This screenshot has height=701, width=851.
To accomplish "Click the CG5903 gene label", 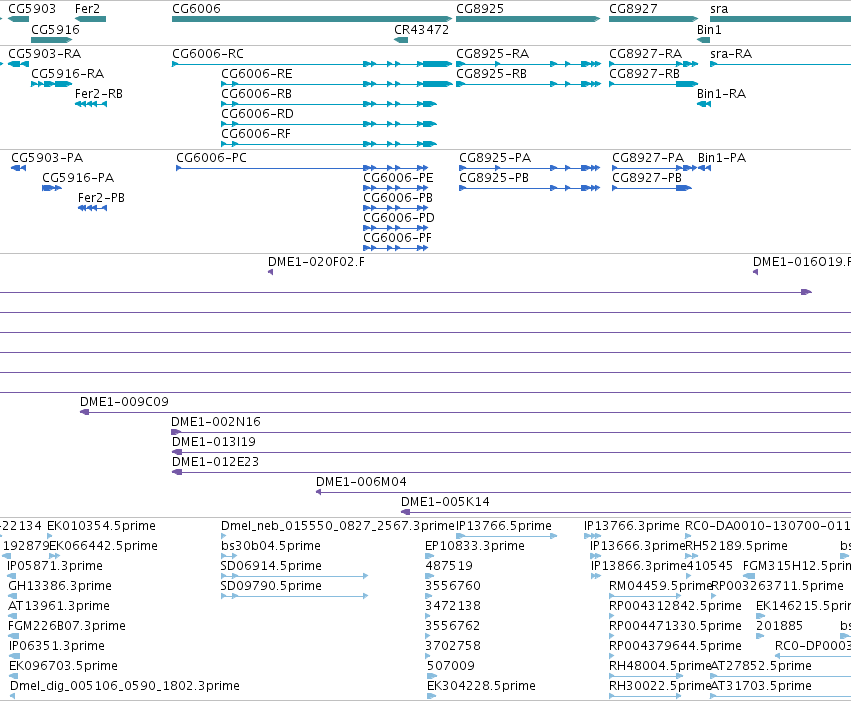I will pyautogui.click(x=31, y=9).
